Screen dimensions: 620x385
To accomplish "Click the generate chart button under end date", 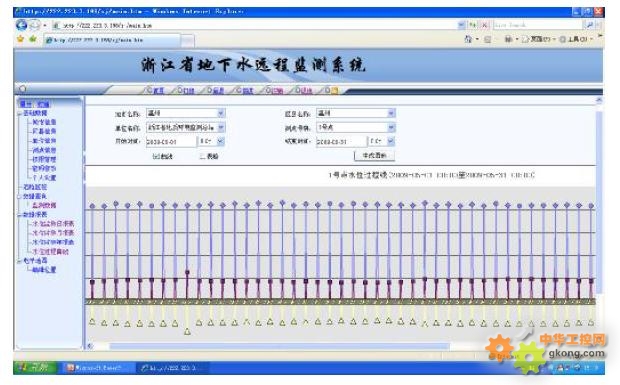I will [x=374, y=155].
